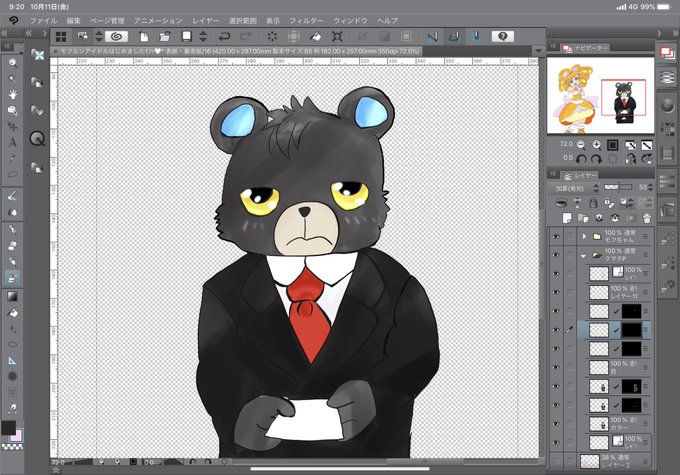Open the ウィンドウ menu

350,20
